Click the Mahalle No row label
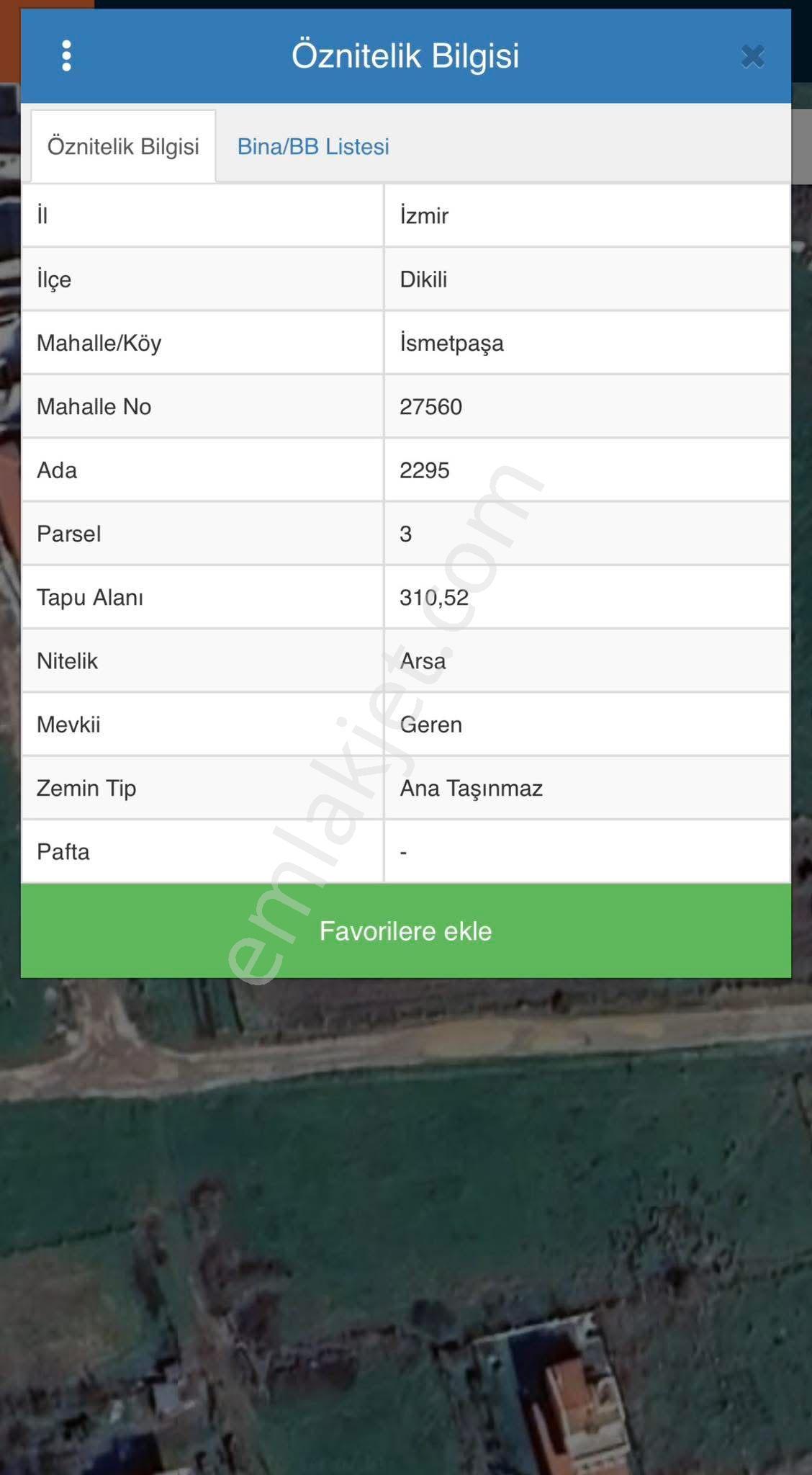 94,407
